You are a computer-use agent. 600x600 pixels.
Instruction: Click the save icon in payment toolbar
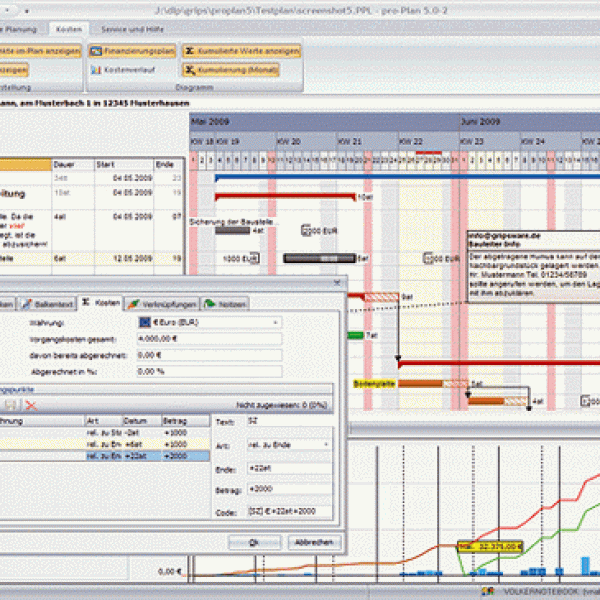[11, 405]
